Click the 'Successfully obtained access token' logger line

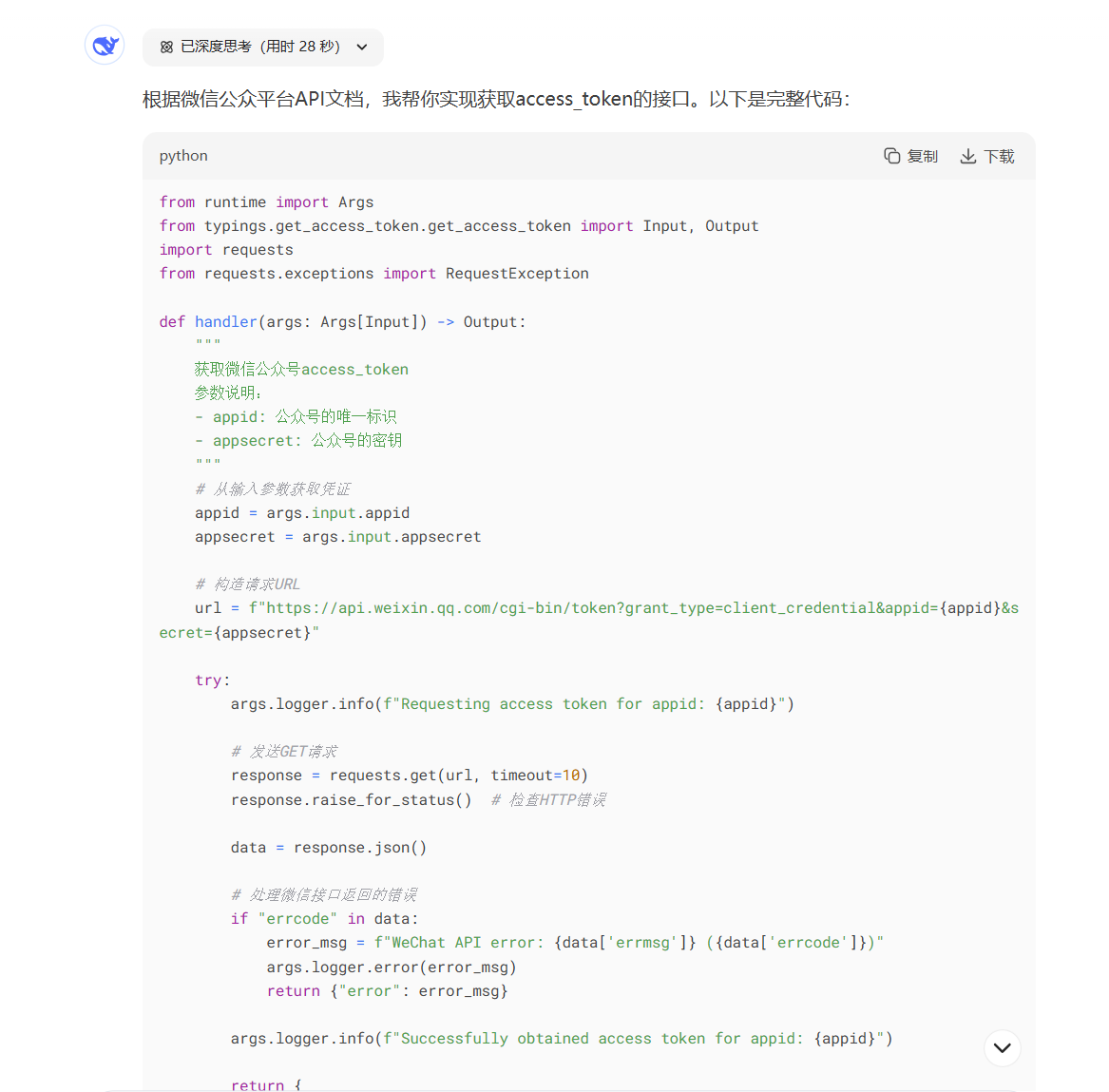tap(562, 1038)
